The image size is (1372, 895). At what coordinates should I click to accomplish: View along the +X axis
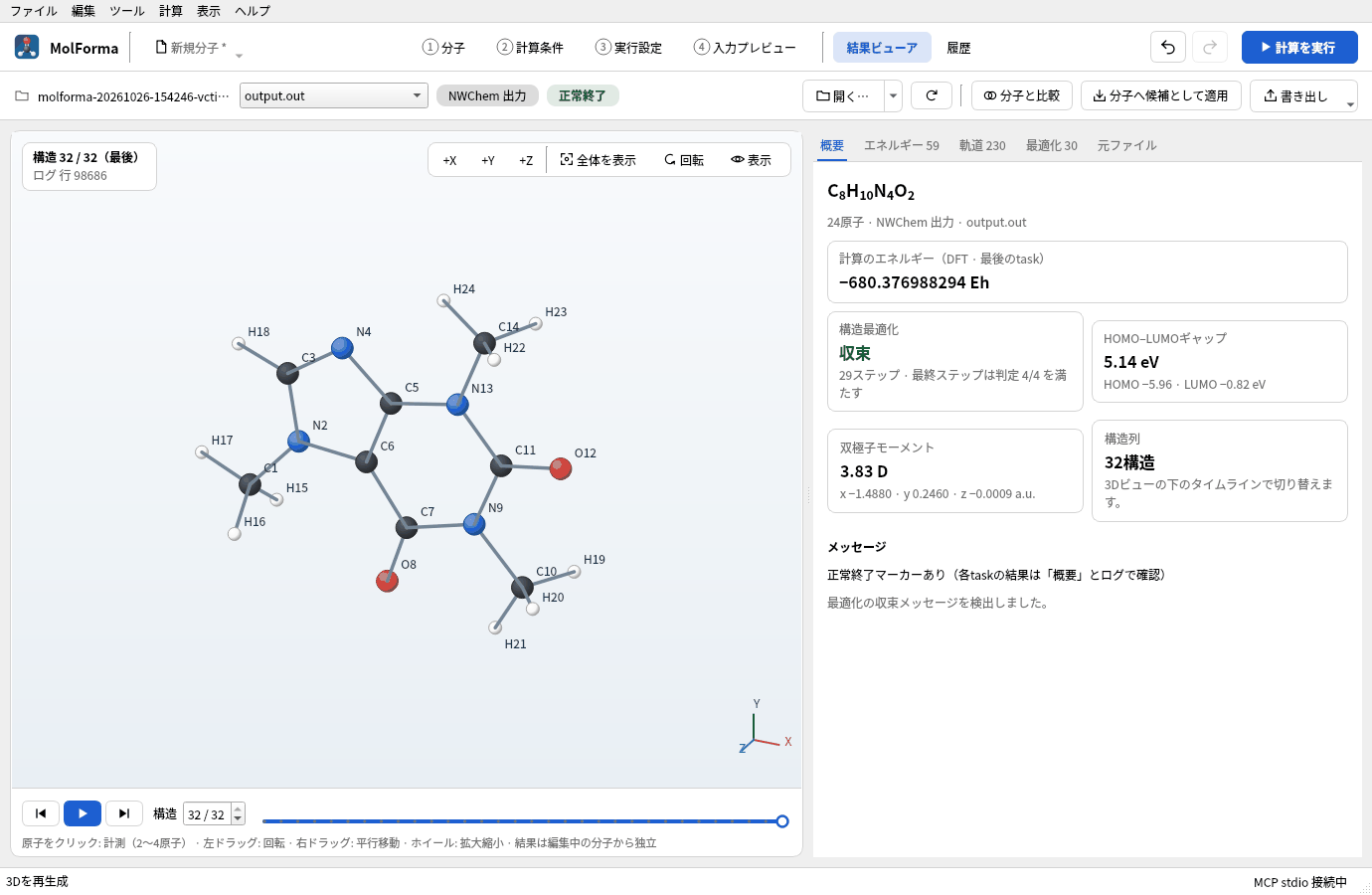click(x=449, y=160)
